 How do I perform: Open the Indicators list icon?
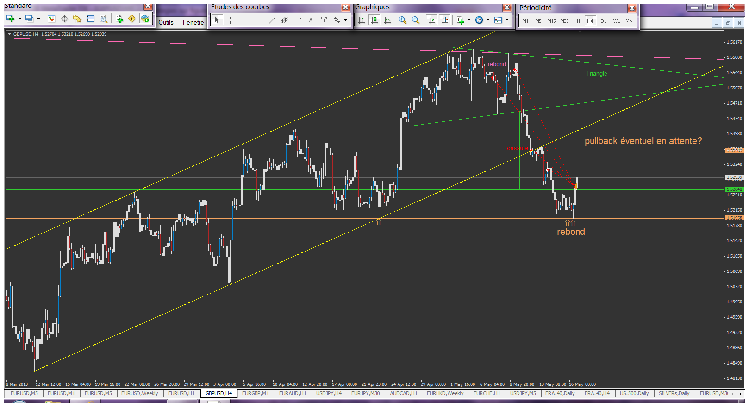pyautogui.click(x=460, y=20)
